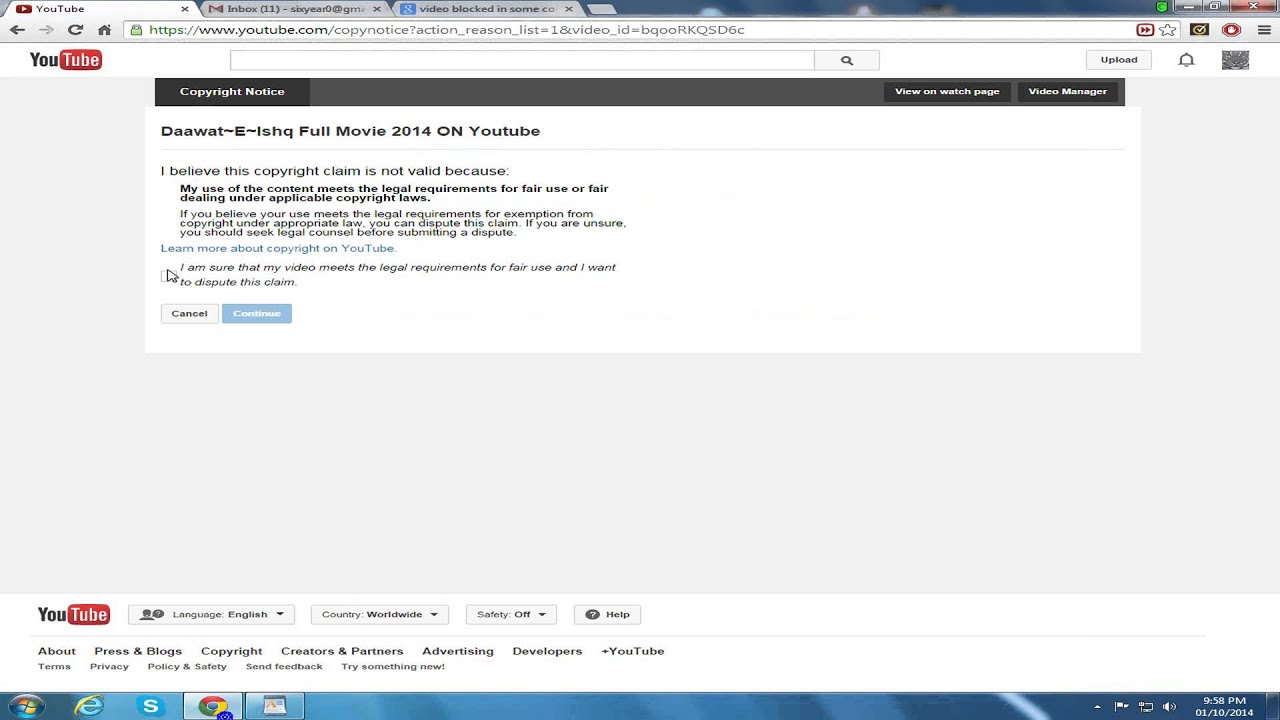
Task: Open the Chrome menu icon
Action: tap(1264, 30)
